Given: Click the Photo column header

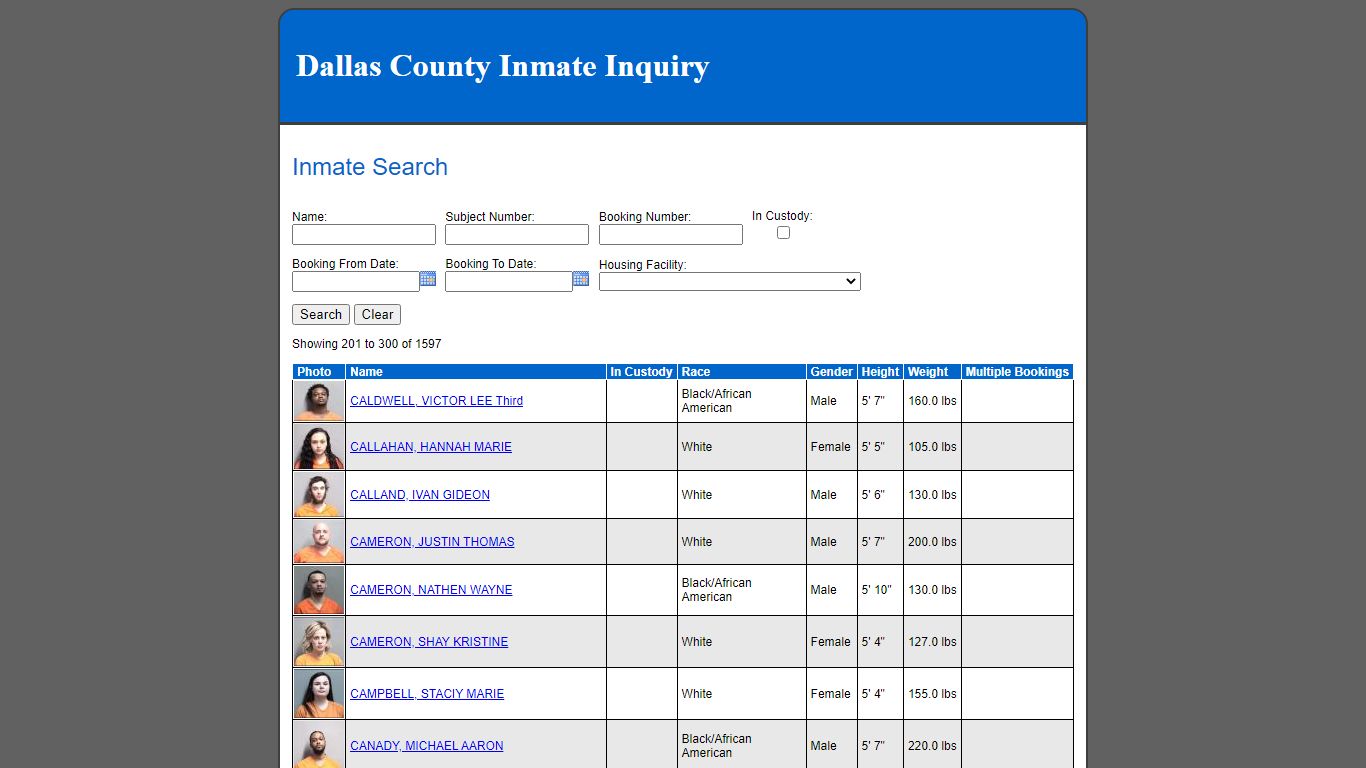Looking at the screenshot, I should click(319, 372).
